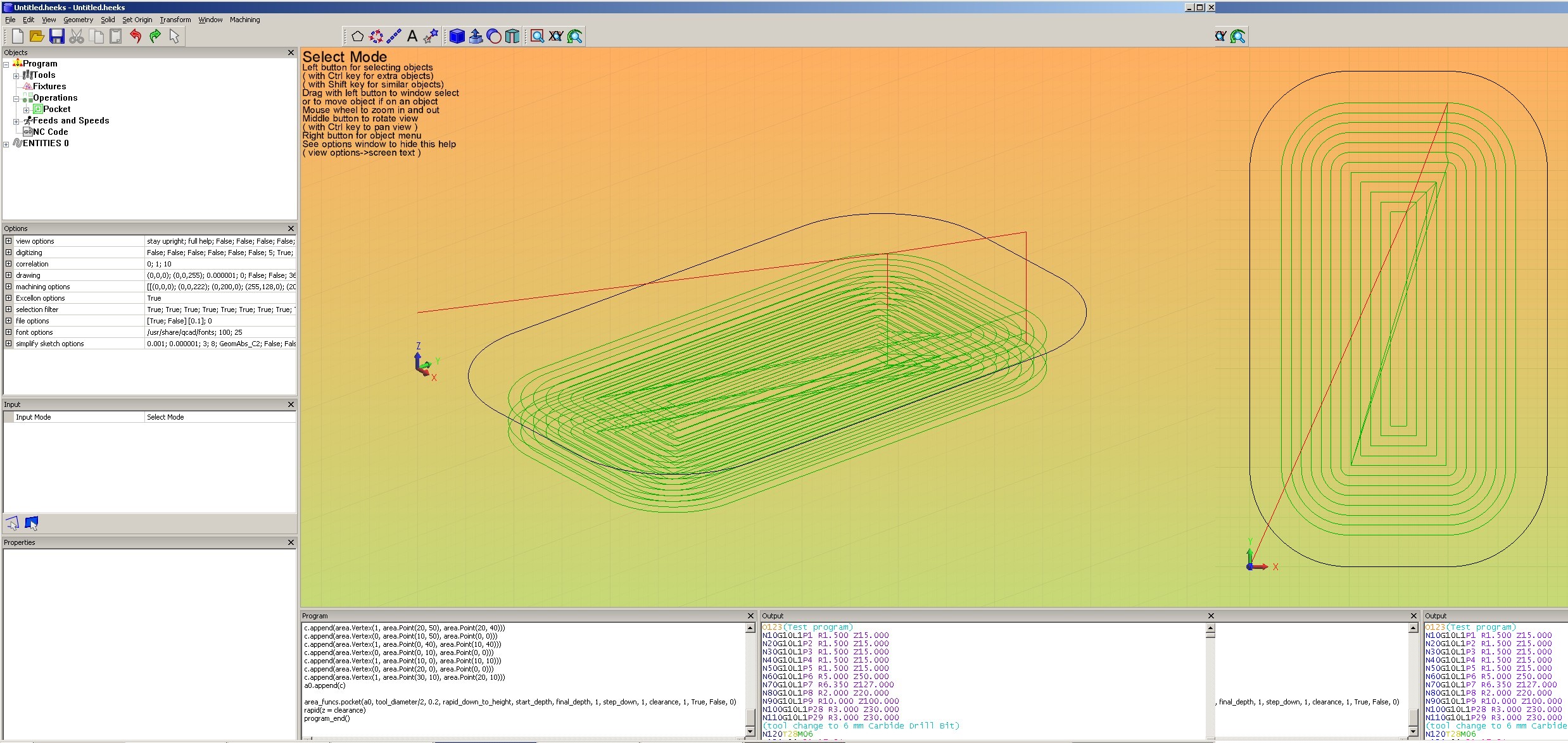
Task: Open the Geometry menu
Action: pos(78,20)
